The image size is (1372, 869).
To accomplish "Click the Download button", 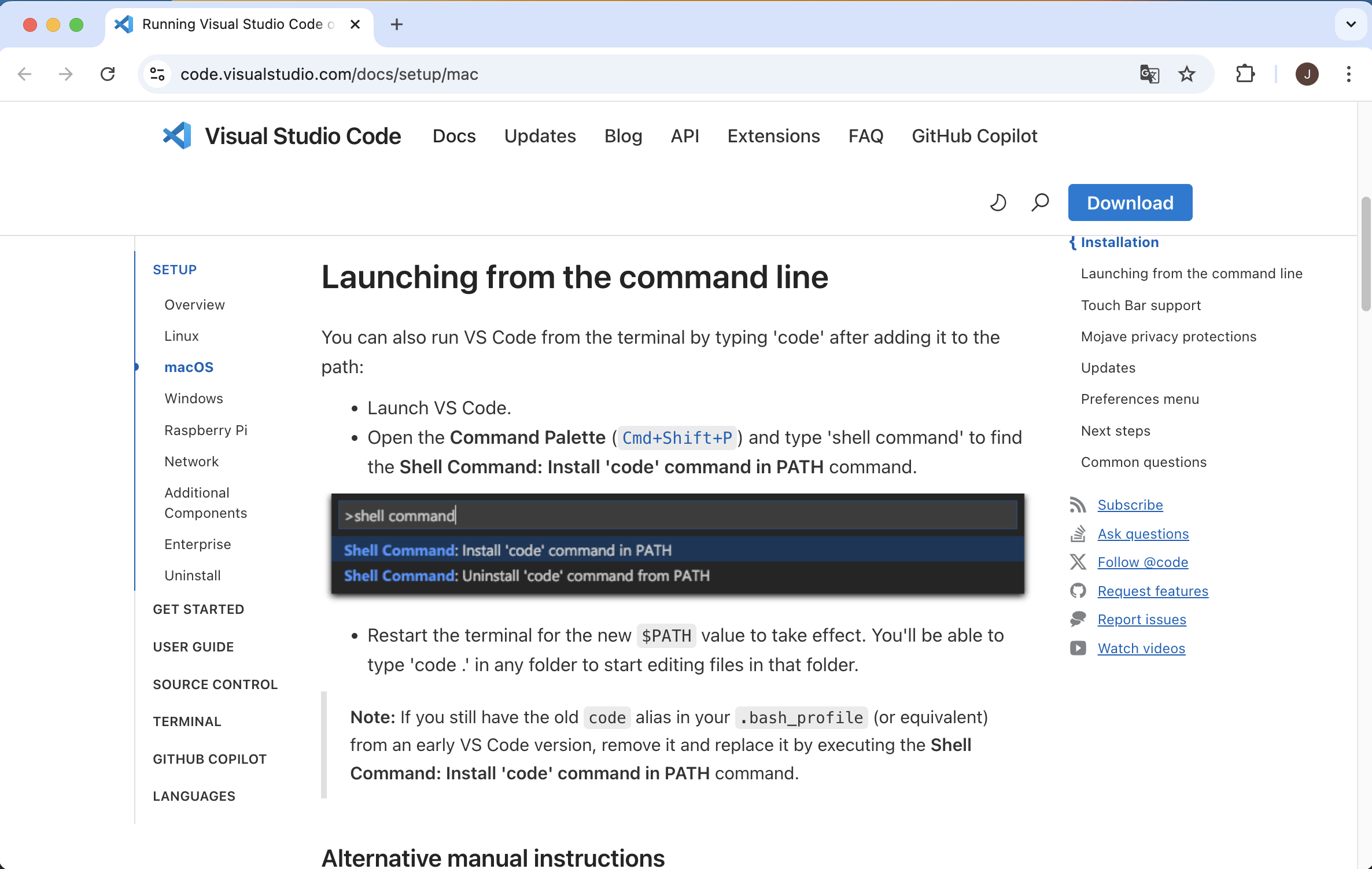I will coord(1130,202).
